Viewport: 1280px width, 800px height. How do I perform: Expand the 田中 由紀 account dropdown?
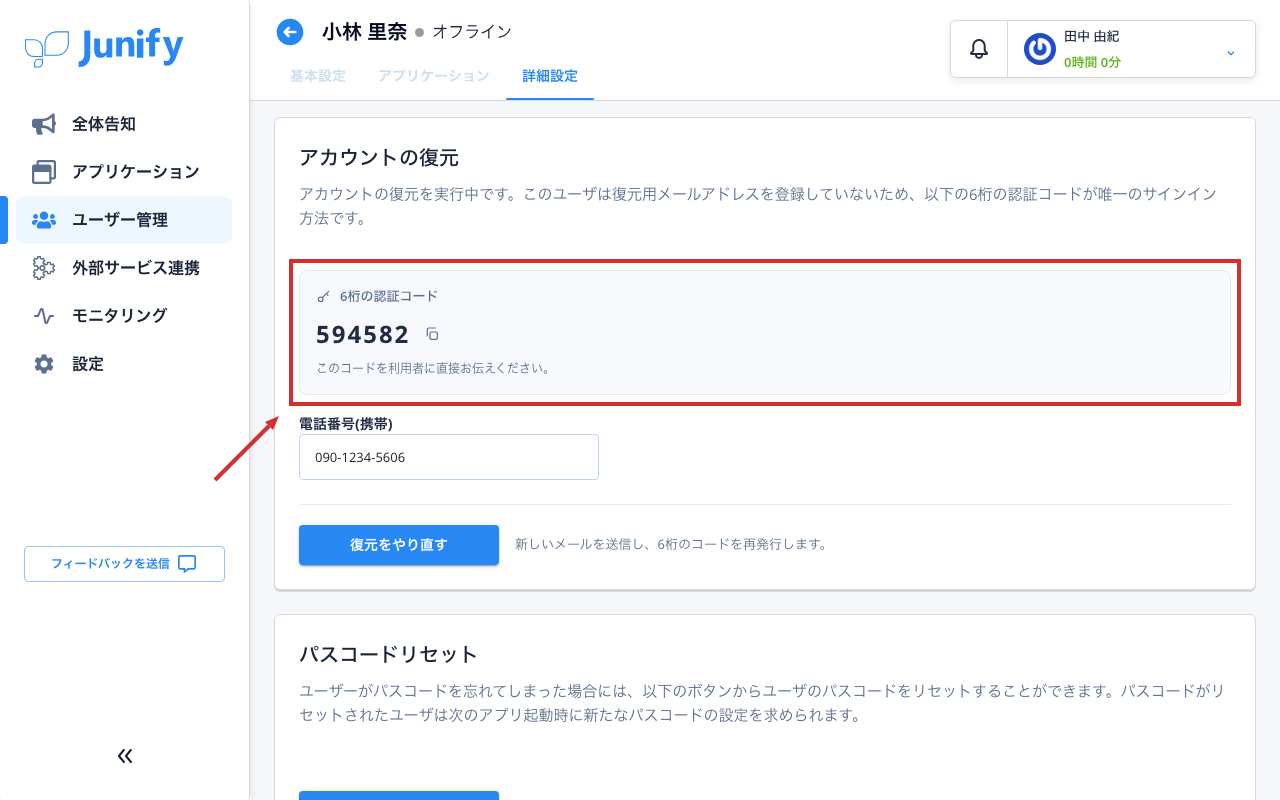pyautogui.click(x=1231, y=51)
